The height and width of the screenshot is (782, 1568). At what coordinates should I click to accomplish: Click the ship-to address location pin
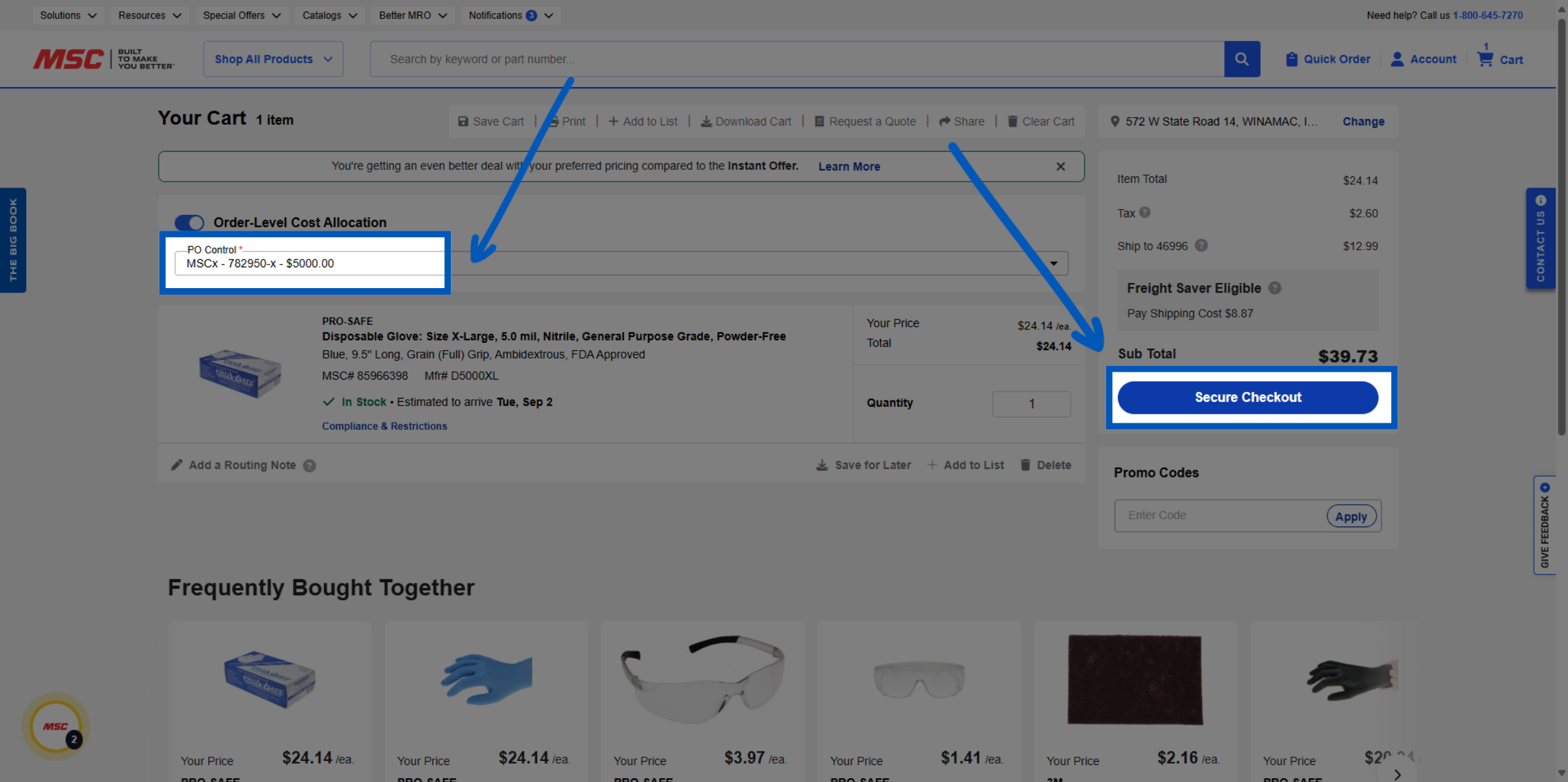1115,122
